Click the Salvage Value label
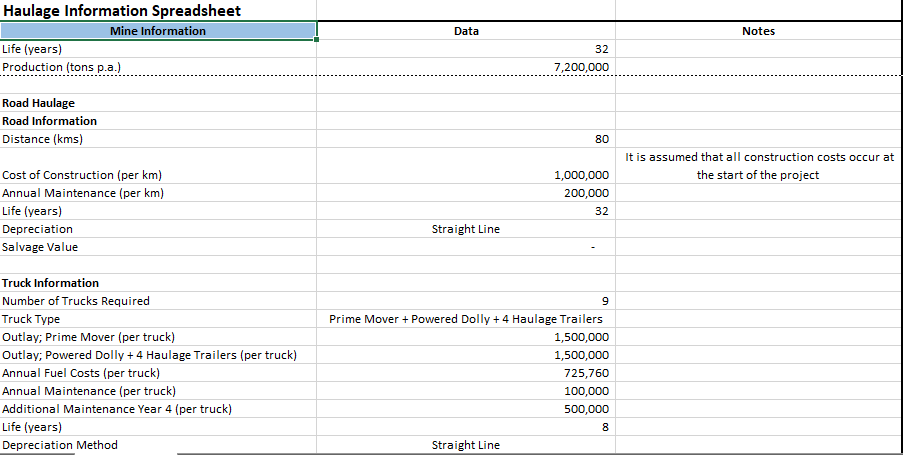 40,247
